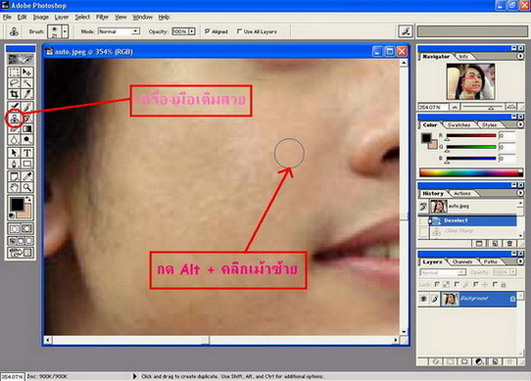Select the Slice tool
The height and width of the screenshot is (381, 531).
(27, 94)
